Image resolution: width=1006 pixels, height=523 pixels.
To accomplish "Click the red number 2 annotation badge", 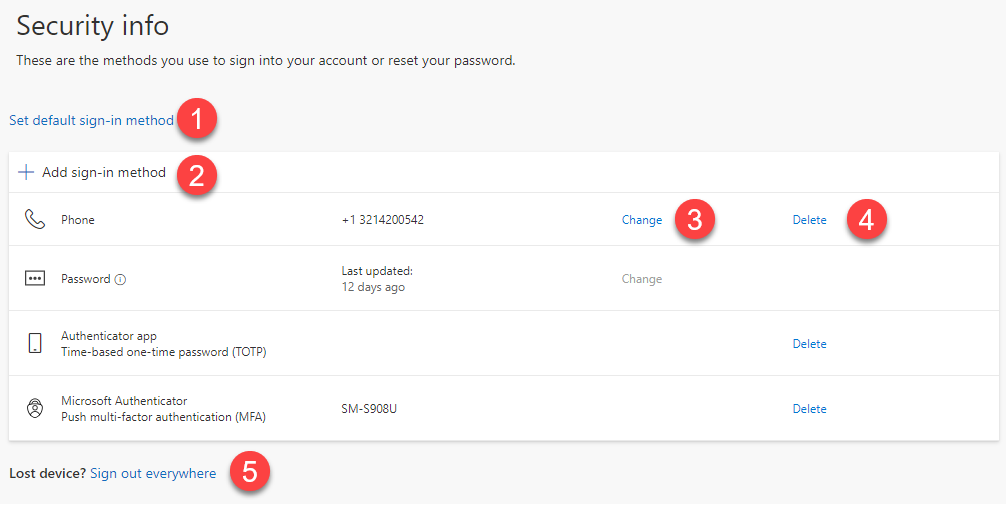I will coord(197,176).
